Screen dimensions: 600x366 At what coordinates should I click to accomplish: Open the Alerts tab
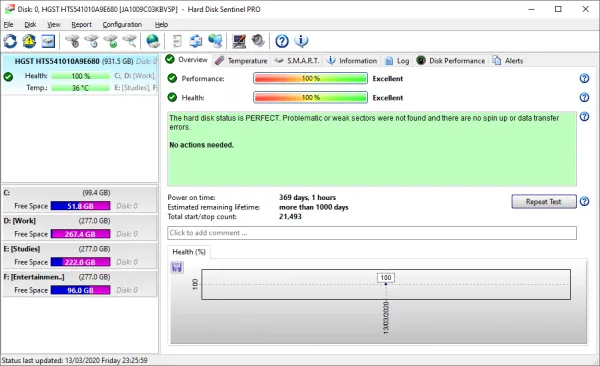pos(508,60)
